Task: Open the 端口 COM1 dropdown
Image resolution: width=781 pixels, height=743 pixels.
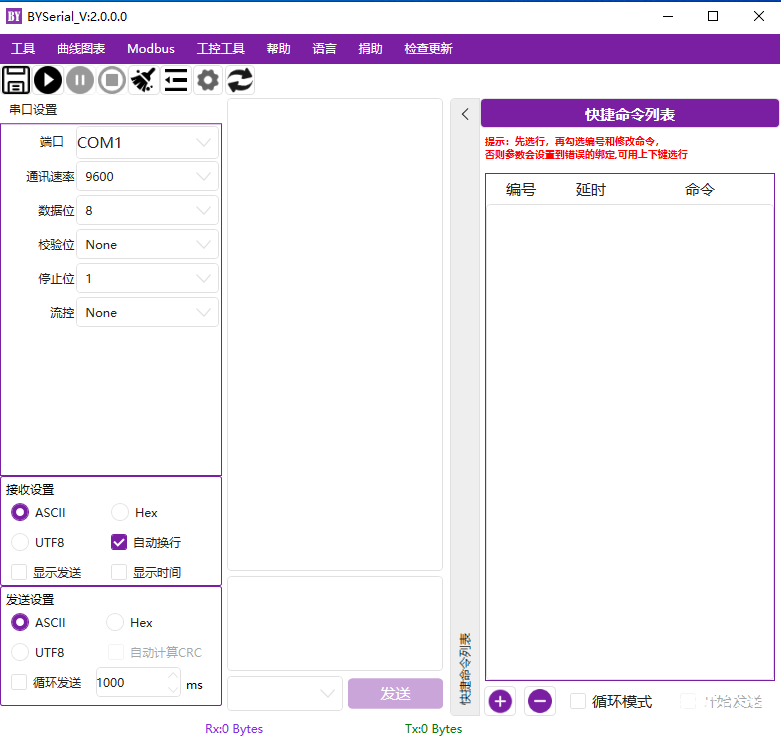Action: pos(147,143)
